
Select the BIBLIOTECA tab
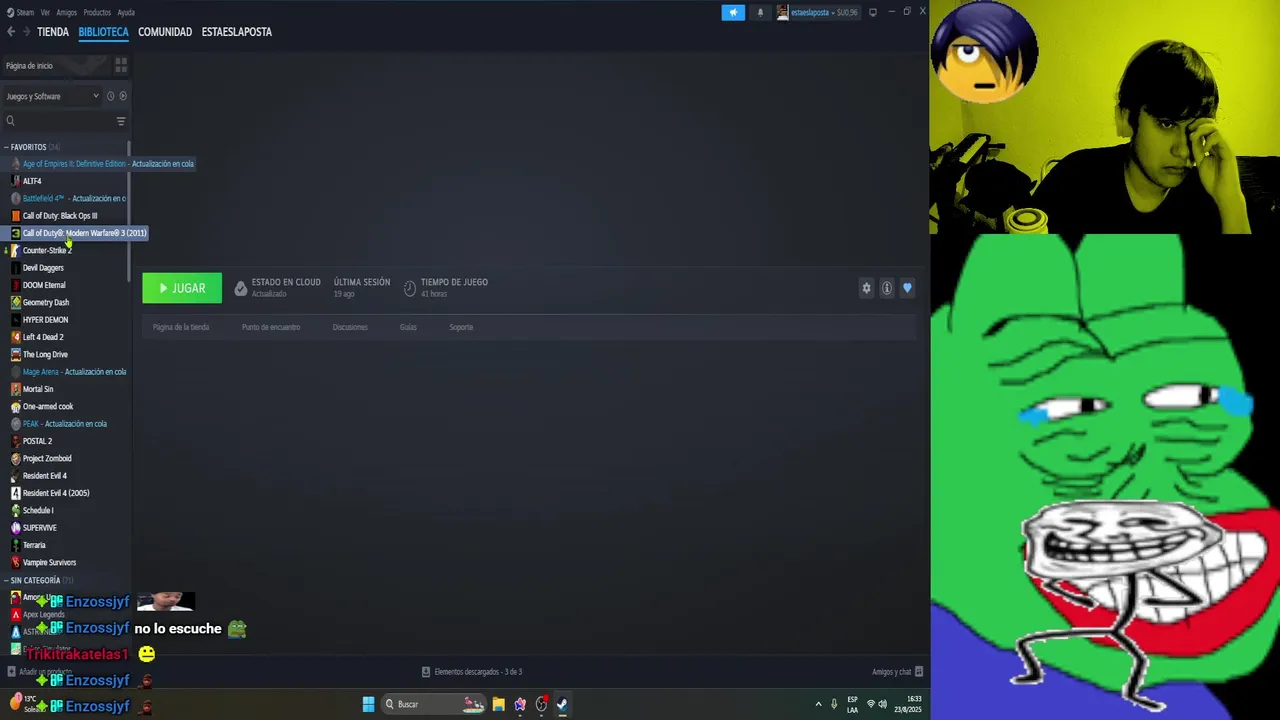(104, 32)
